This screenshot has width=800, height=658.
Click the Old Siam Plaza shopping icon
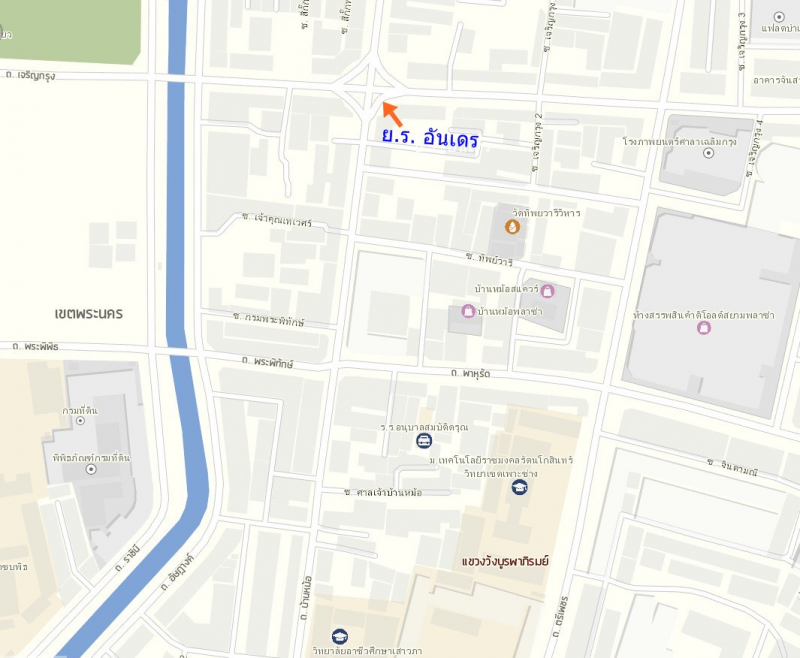(704, 327)
